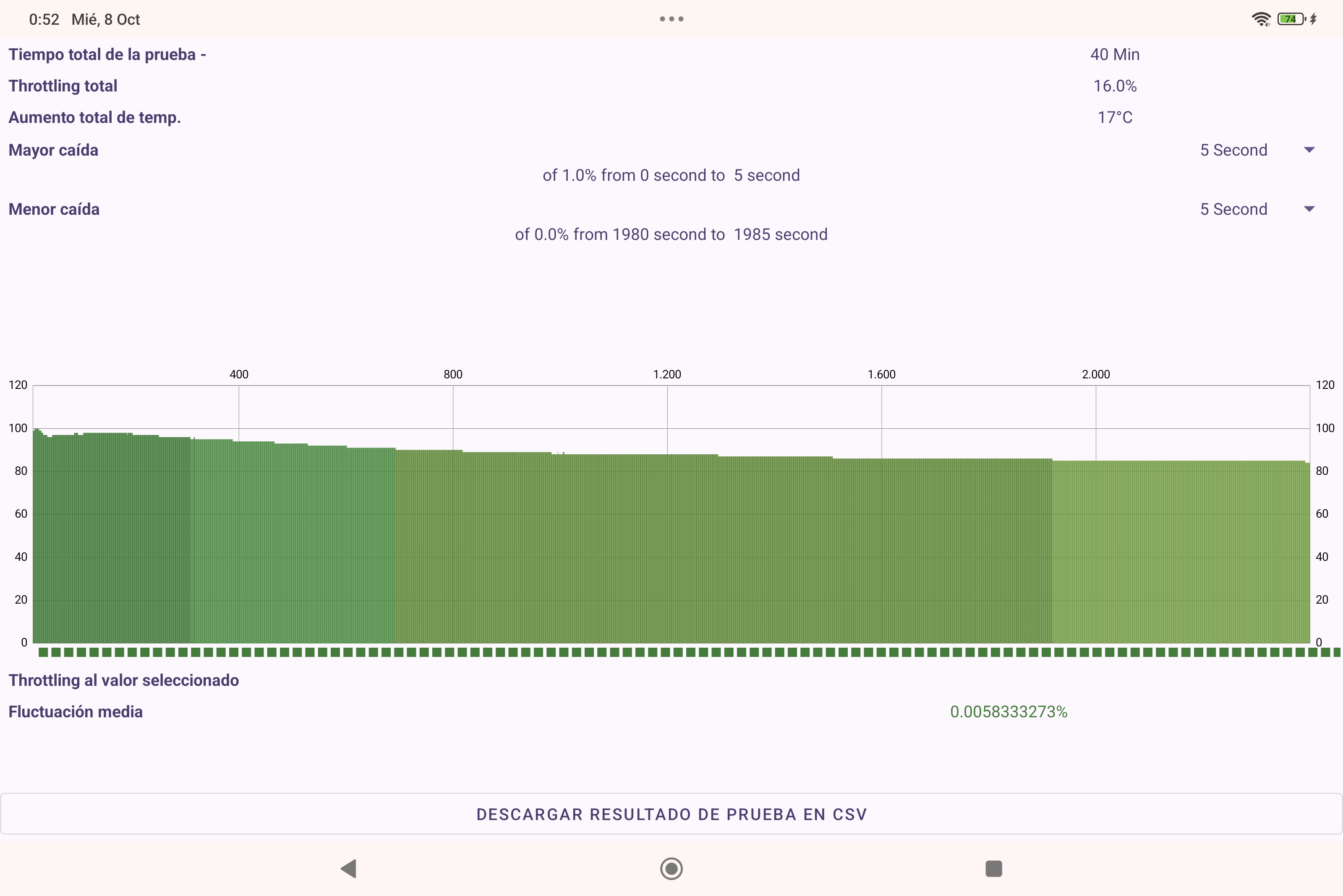Select the Mayor caída '5 Second' value
Image resolution: width=1343 pixels, height=896 pixels.
1233,150
